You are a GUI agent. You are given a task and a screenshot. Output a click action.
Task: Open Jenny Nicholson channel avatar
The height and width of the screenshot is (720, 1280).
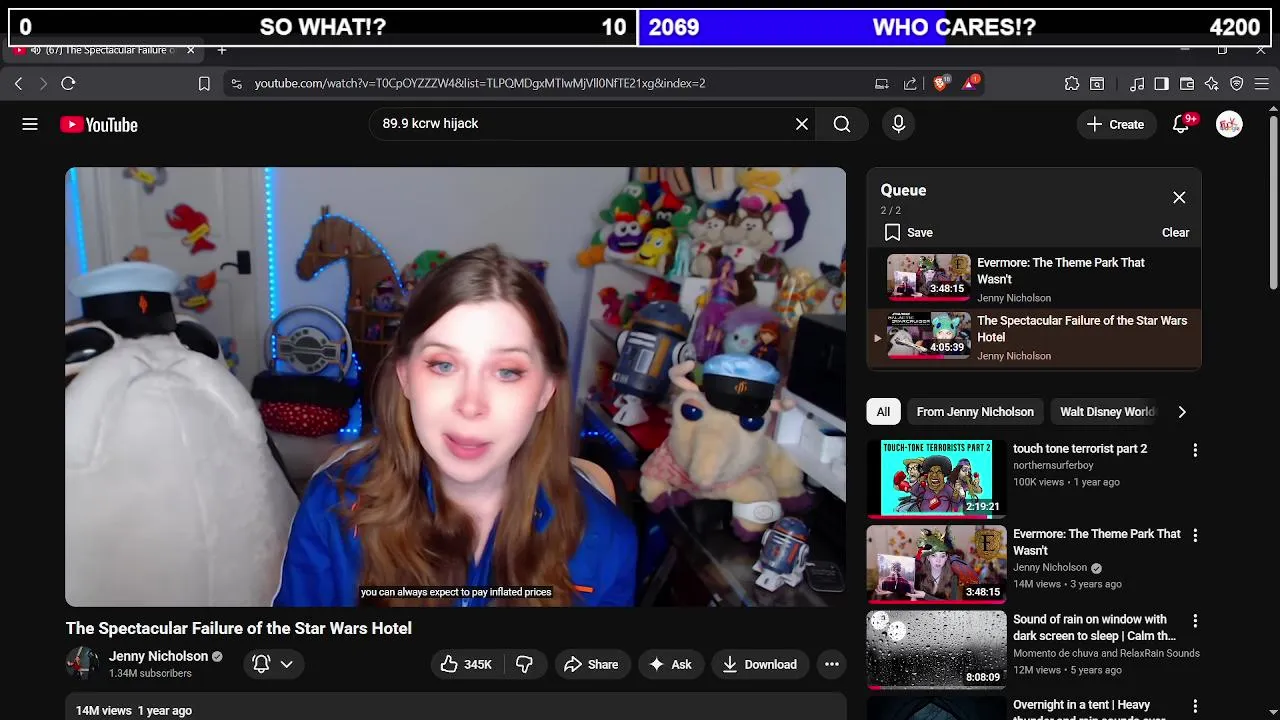tap(82, 663)
